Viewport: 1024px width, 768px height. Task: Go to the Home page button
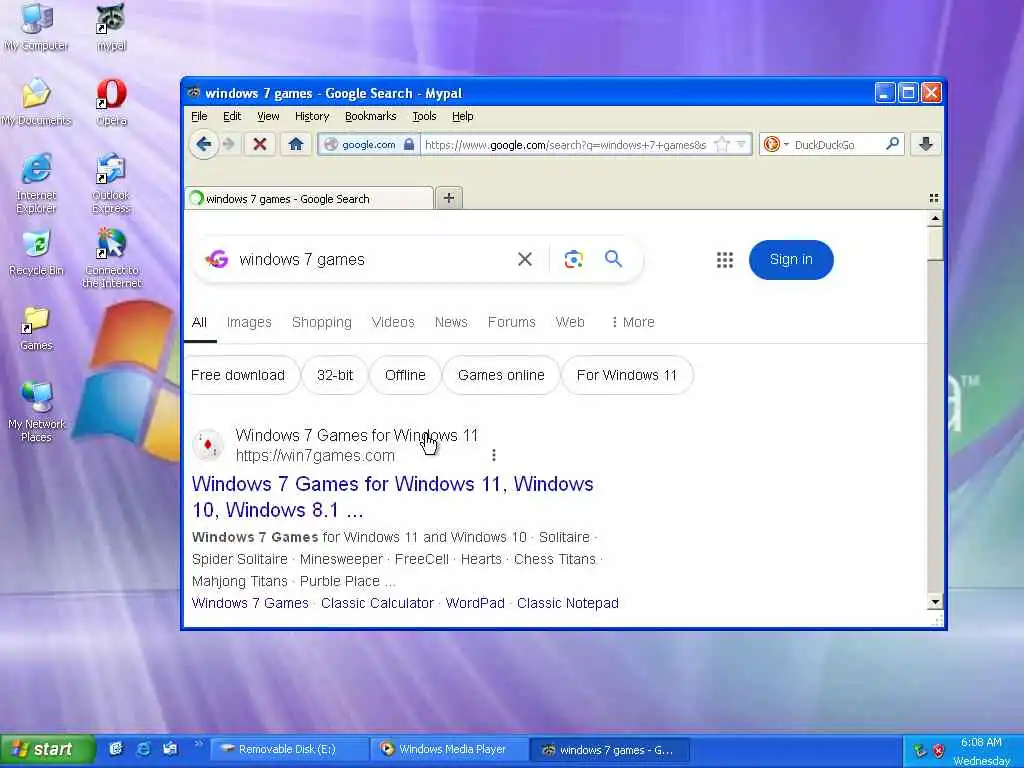(295, 144)
